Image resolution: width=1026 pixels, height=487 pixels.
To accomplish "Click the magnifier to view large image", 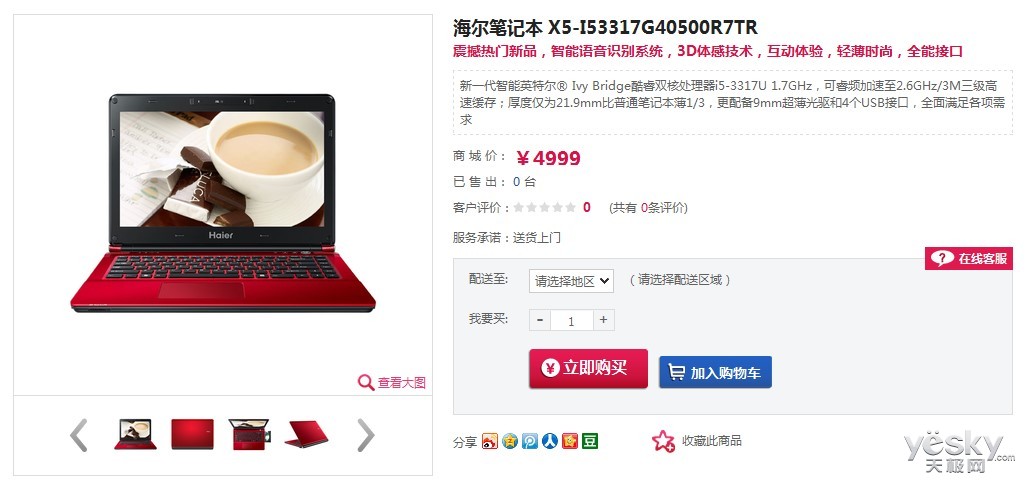I will 366,382.
